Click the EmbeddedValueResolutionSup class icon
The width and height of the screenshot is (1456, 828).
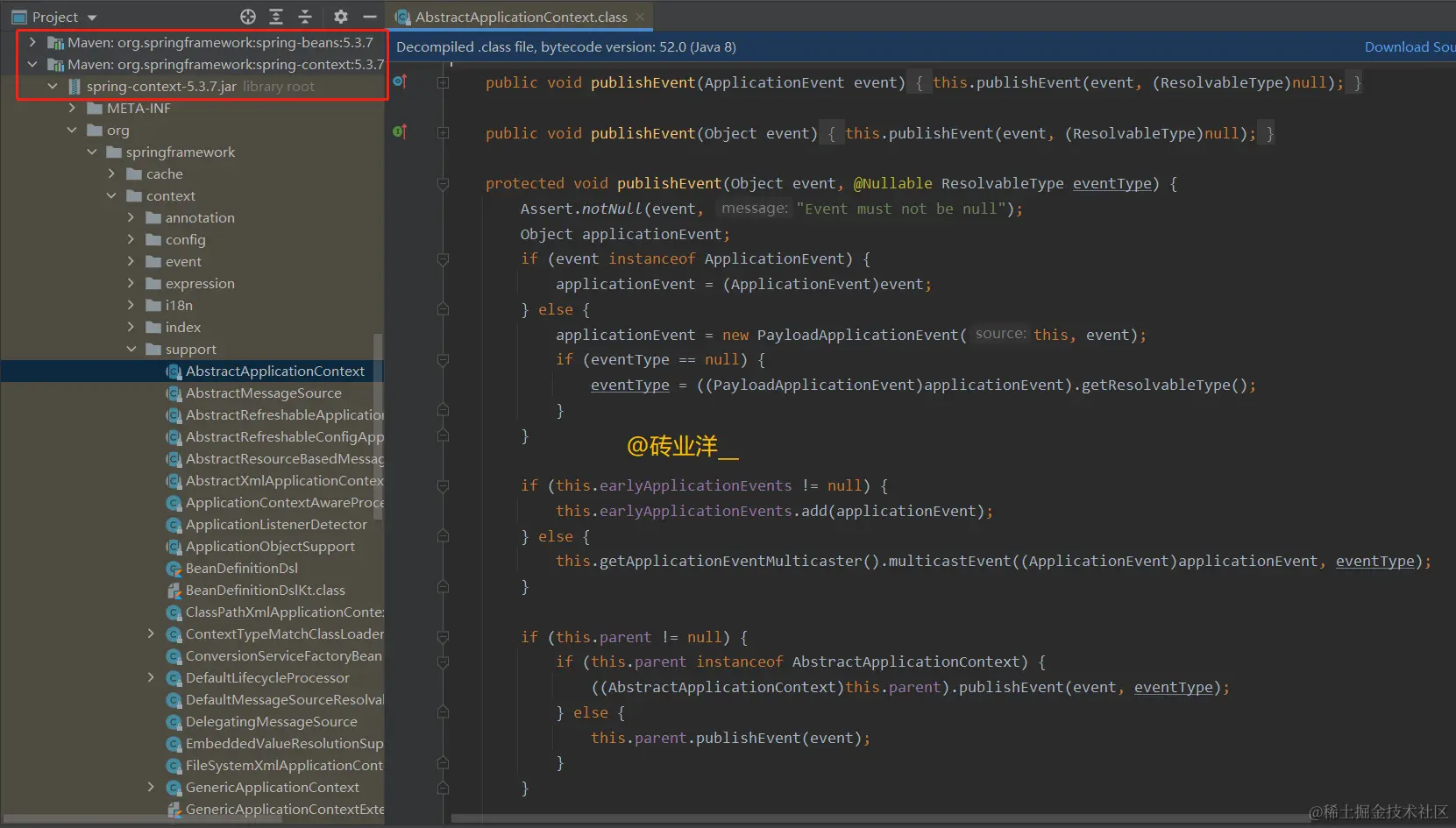click(x=174, y=744)
